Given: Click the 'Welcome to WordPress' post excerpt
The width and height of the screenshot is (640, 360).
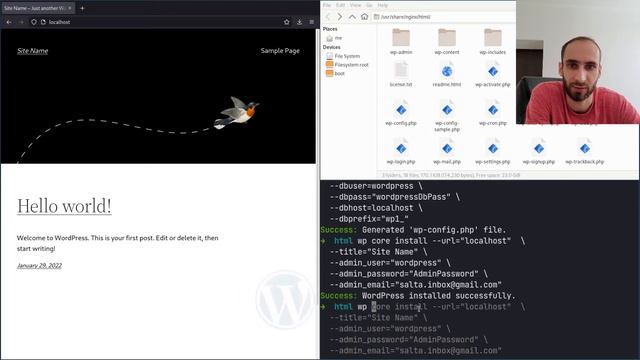Looking at the screenshot, I should point(118,243).
